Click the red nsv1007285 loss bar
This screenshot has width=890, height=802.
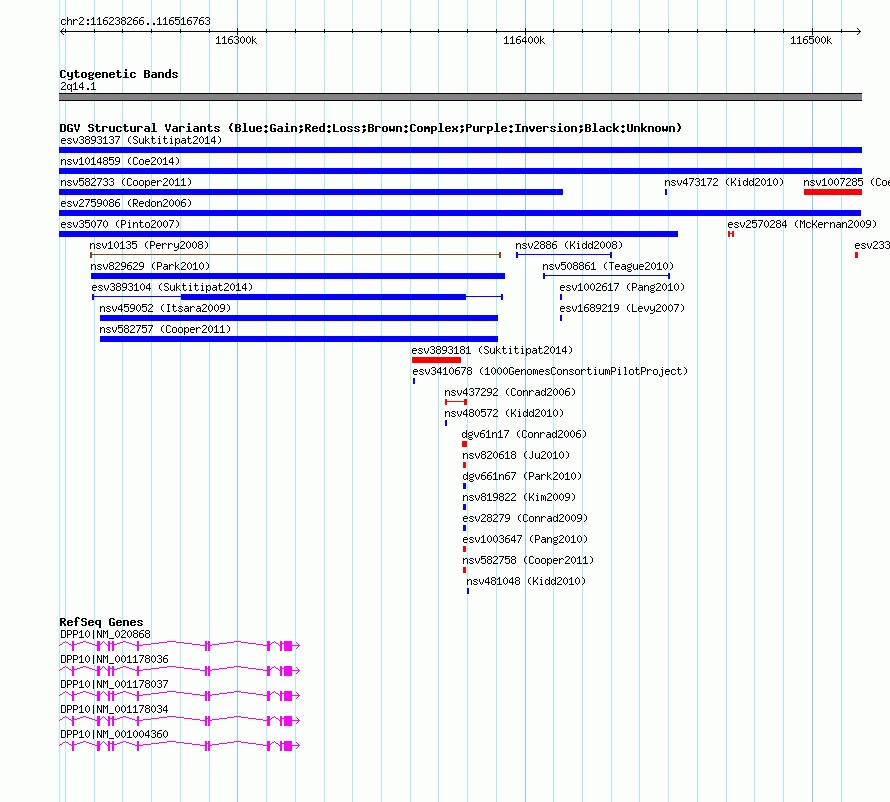click(x=833, y=192)
